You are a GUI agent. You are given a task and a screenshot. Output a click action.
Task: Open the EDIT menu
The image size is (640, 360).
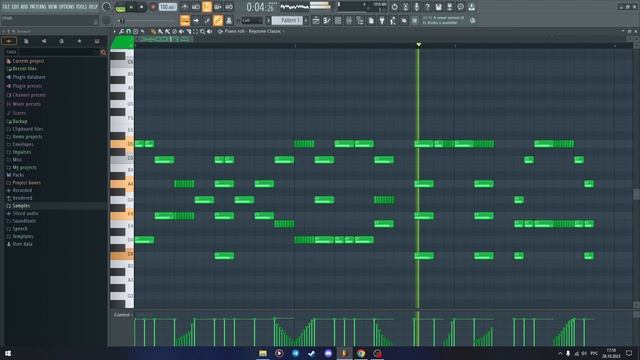[15, 7]
